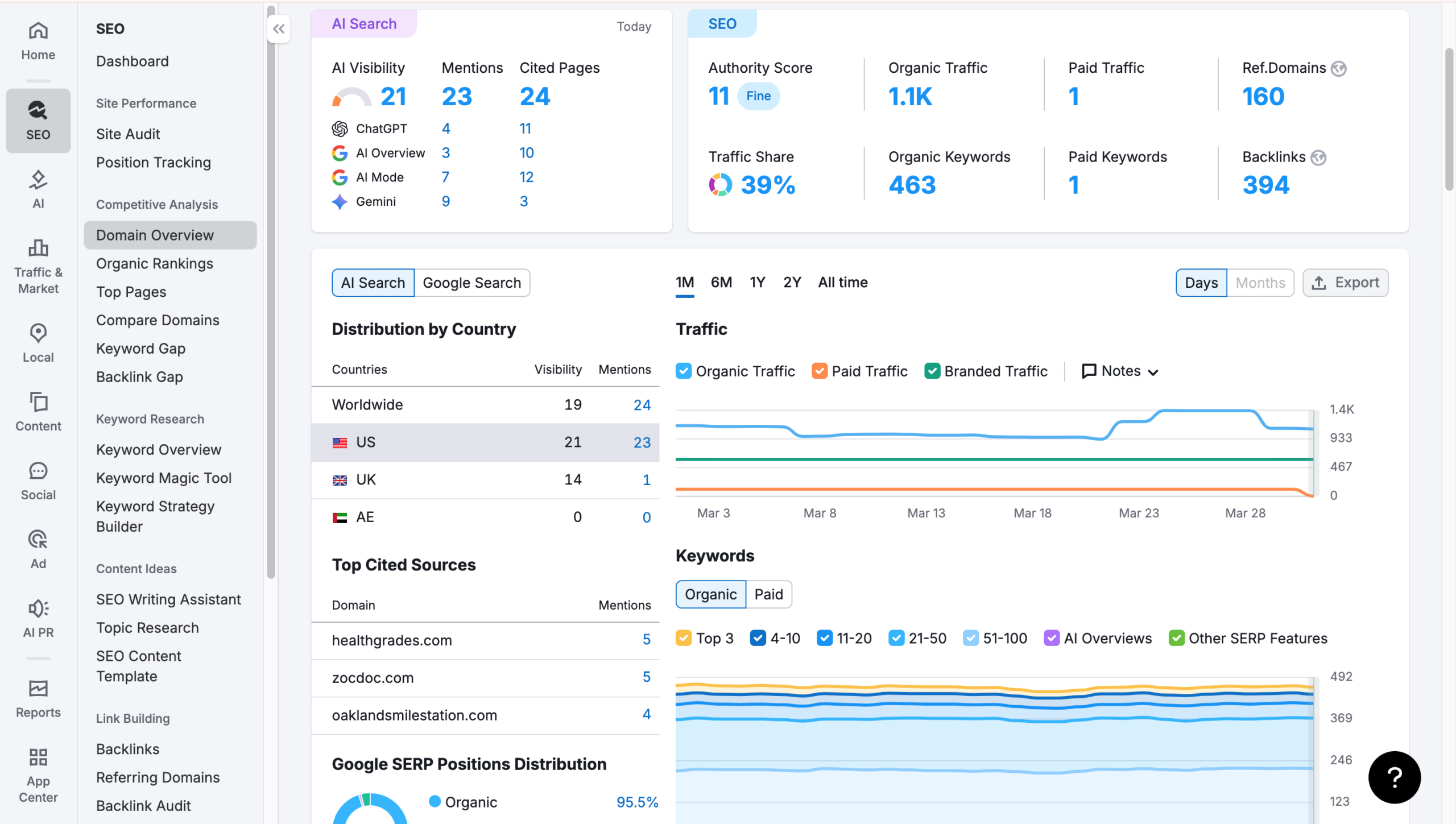Click the help question mark button
Image resolution: width=1456 pixels, height=824 pixels.
1394,777
